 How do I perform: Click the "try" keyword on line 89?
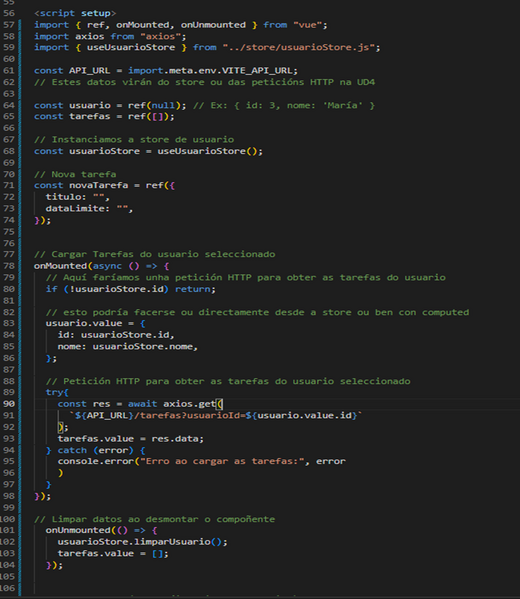[x=54, y=392]
